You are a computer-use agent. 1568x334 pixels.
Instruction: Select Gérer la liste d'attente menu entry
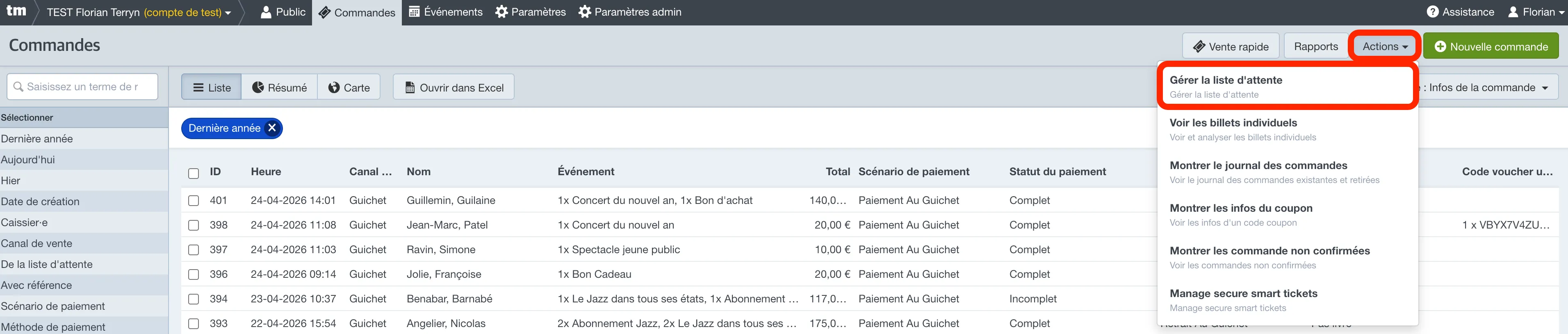click(1288, 87)
